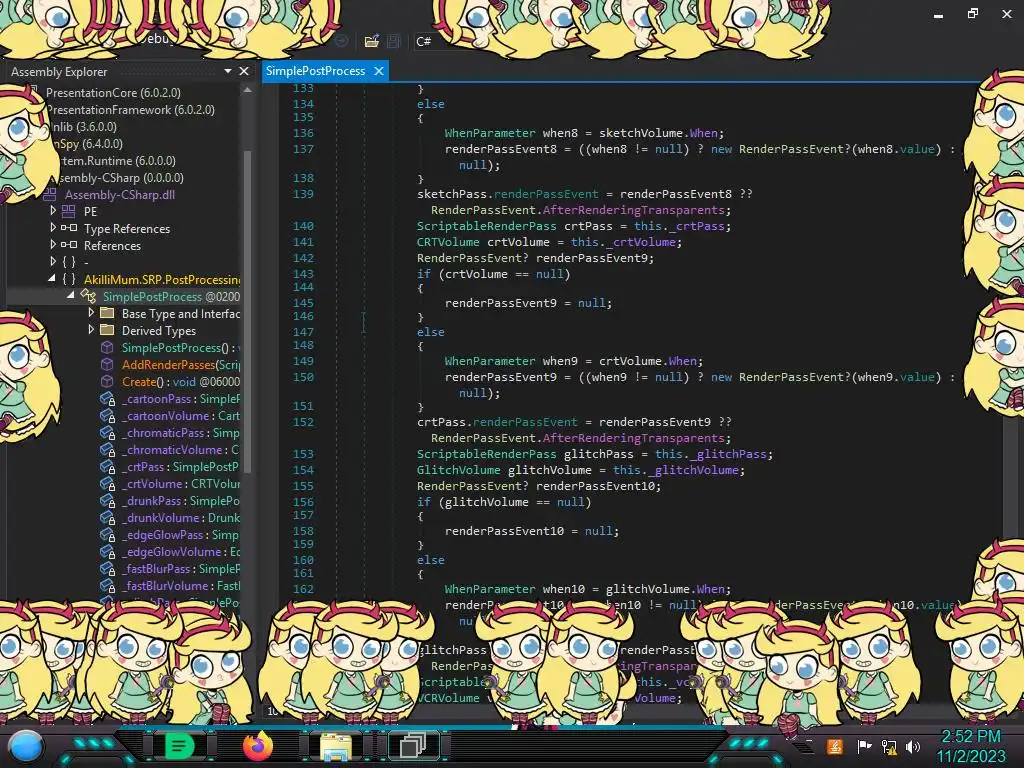The height and width of the screenshot is (768, 1024).
Task: Click Base Type and Interfaces folder icon
Action: coord(107,313)
